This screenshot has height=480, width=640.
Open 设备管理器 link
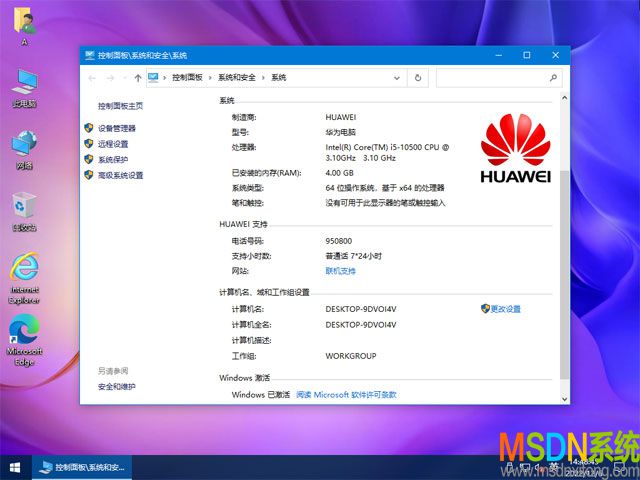pos(117,129)
